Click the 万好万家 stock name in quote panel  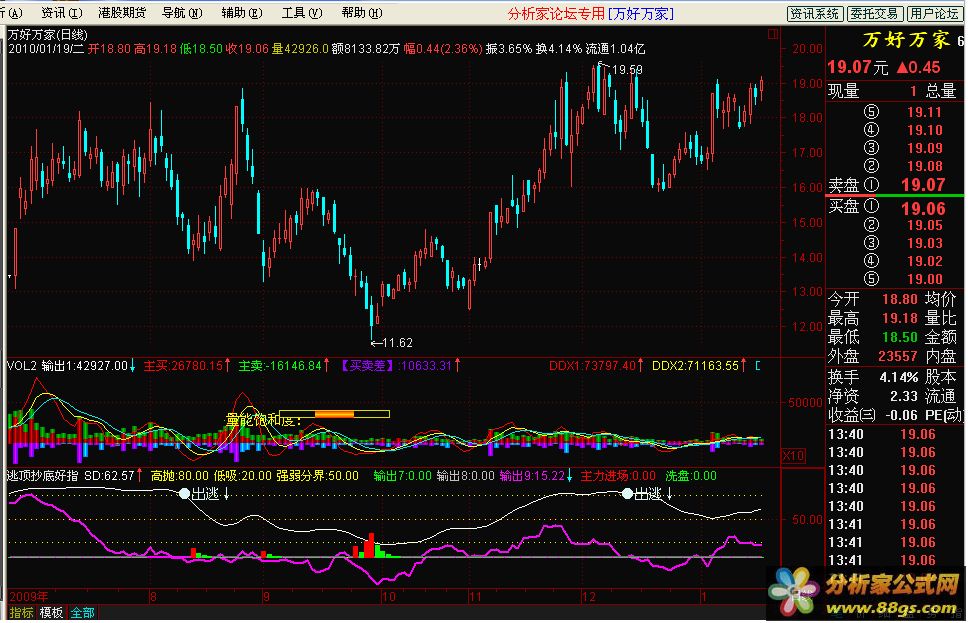point(906,40)
